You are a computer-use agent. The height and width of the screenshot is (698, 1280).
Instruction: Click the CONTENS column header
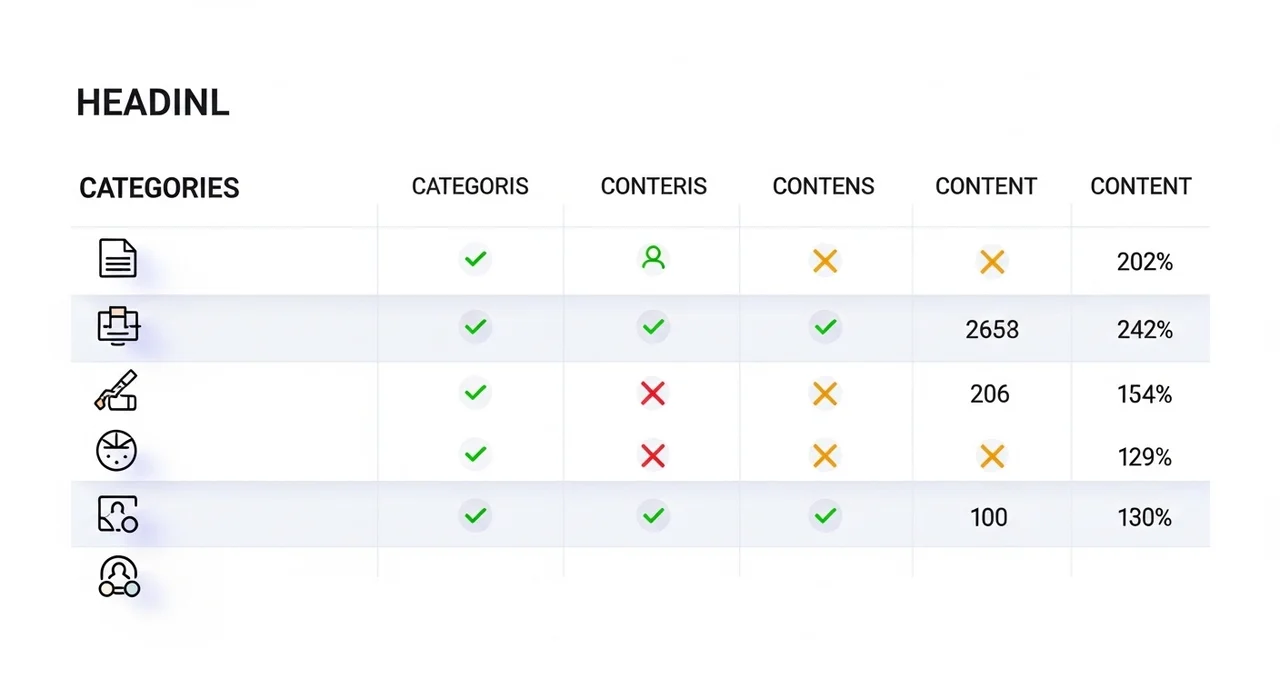[x=823, y=187]
